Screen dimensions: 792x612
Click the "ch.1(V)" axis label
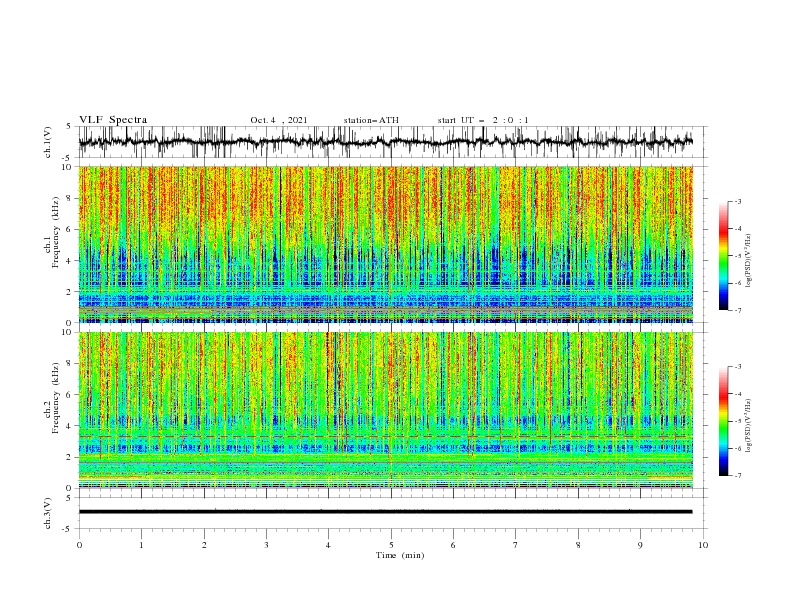coord(48,142)
